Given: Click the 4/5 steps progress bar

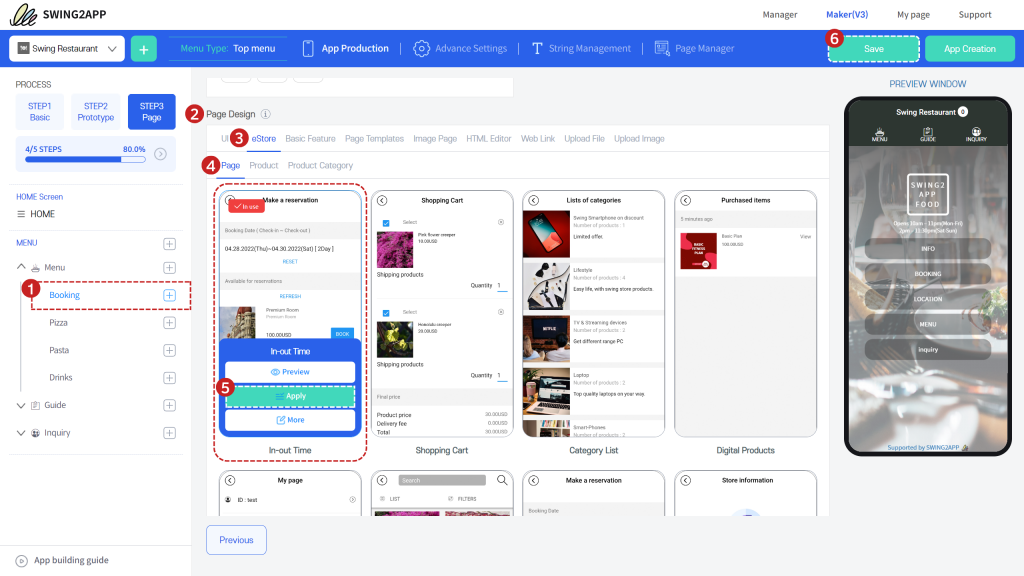Looking at the screenshot, I should tap(85, 159).
